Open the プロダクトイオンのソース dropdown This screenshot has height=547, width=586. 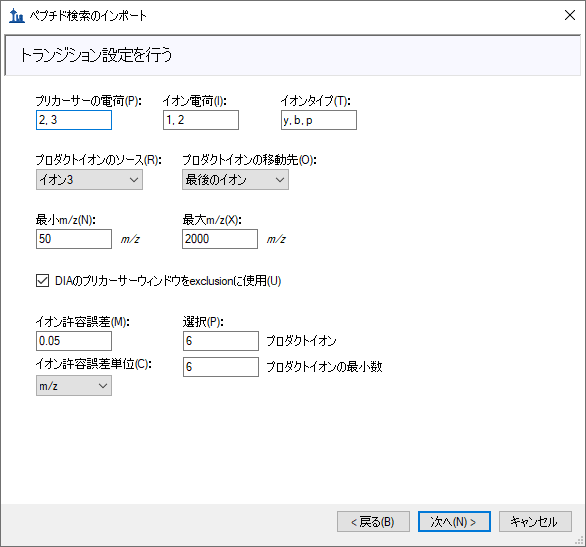89,180
